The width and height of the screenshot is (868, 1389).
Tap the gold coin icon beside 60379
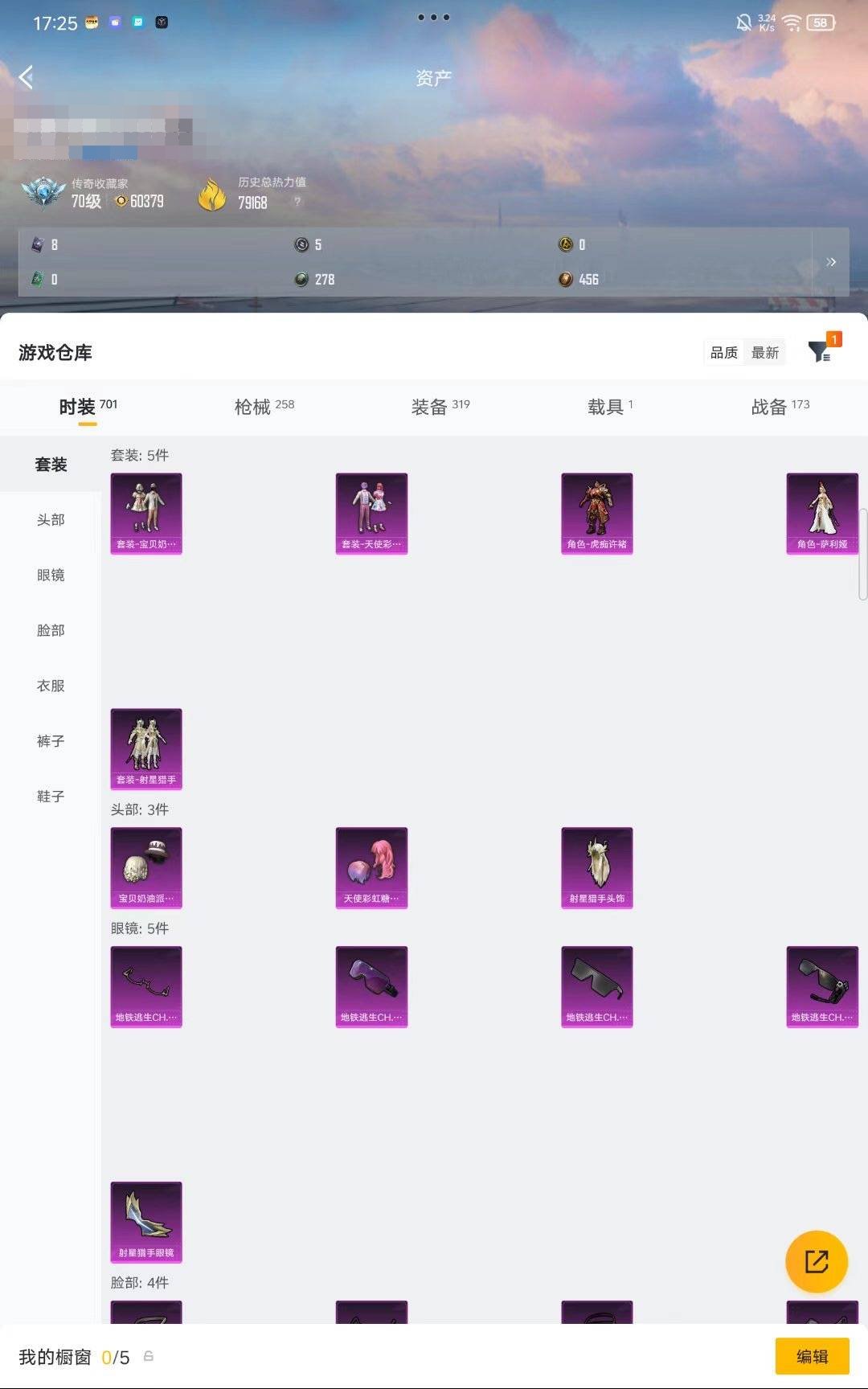[x=121, y=201]
